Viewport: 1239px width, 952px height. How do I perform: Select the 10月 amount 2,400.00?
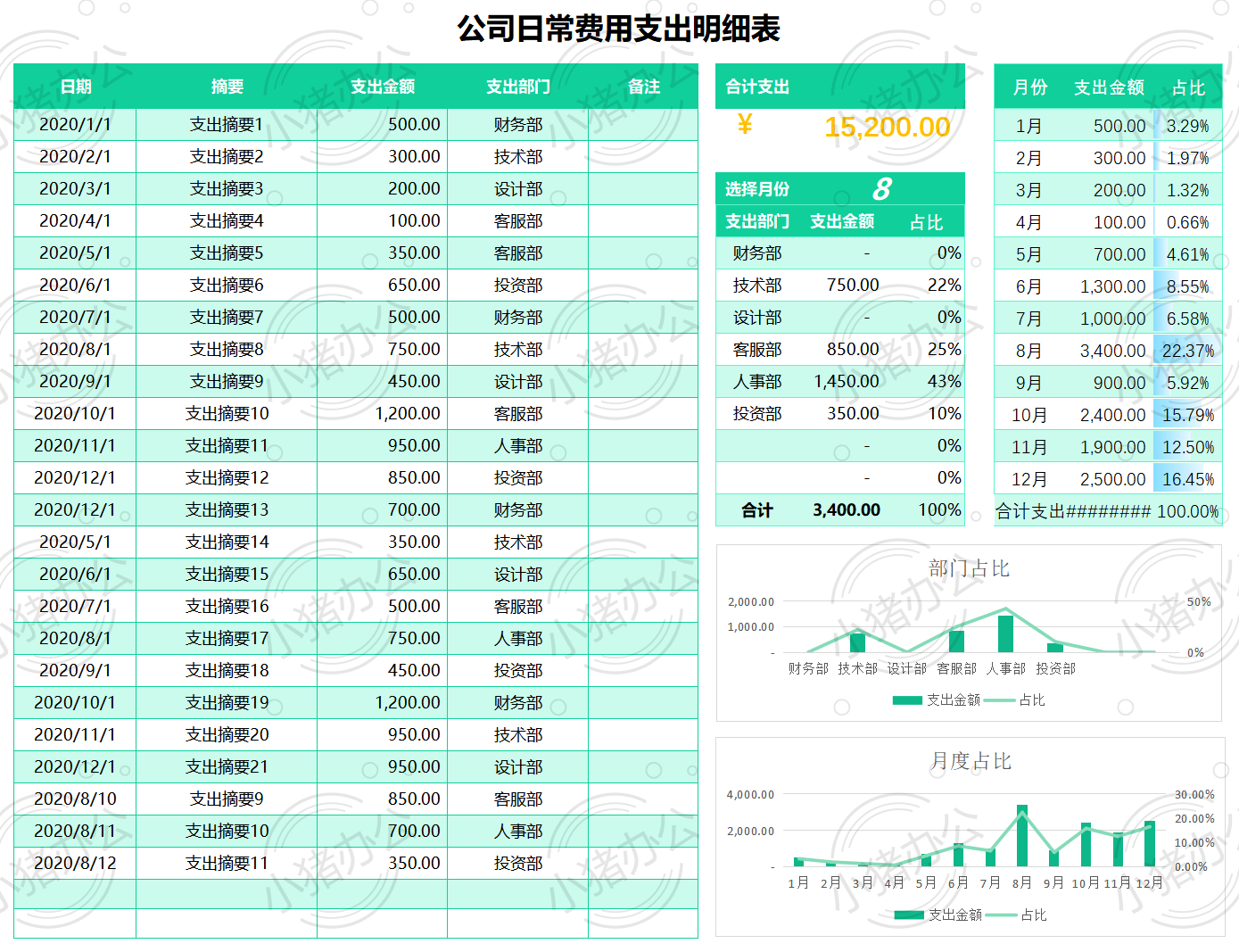pyautogui.click(x=1112, y=415)
